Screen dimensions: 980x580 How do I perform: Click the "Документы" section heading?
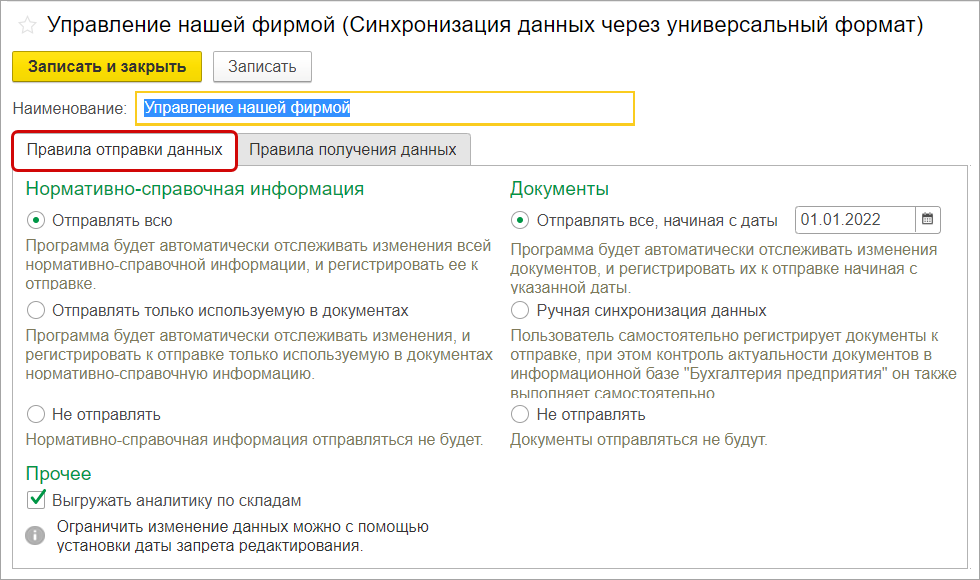559,188
